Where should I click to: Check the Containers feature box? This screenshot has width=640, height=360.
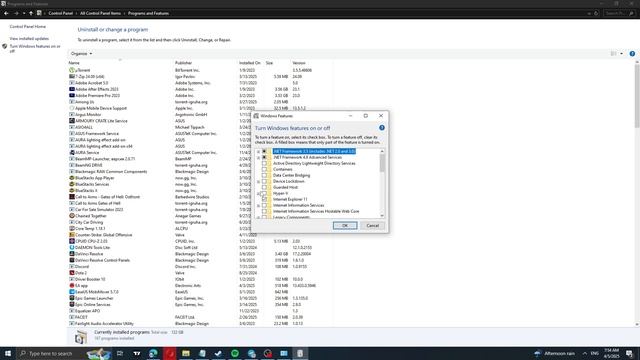coord(264,169)
